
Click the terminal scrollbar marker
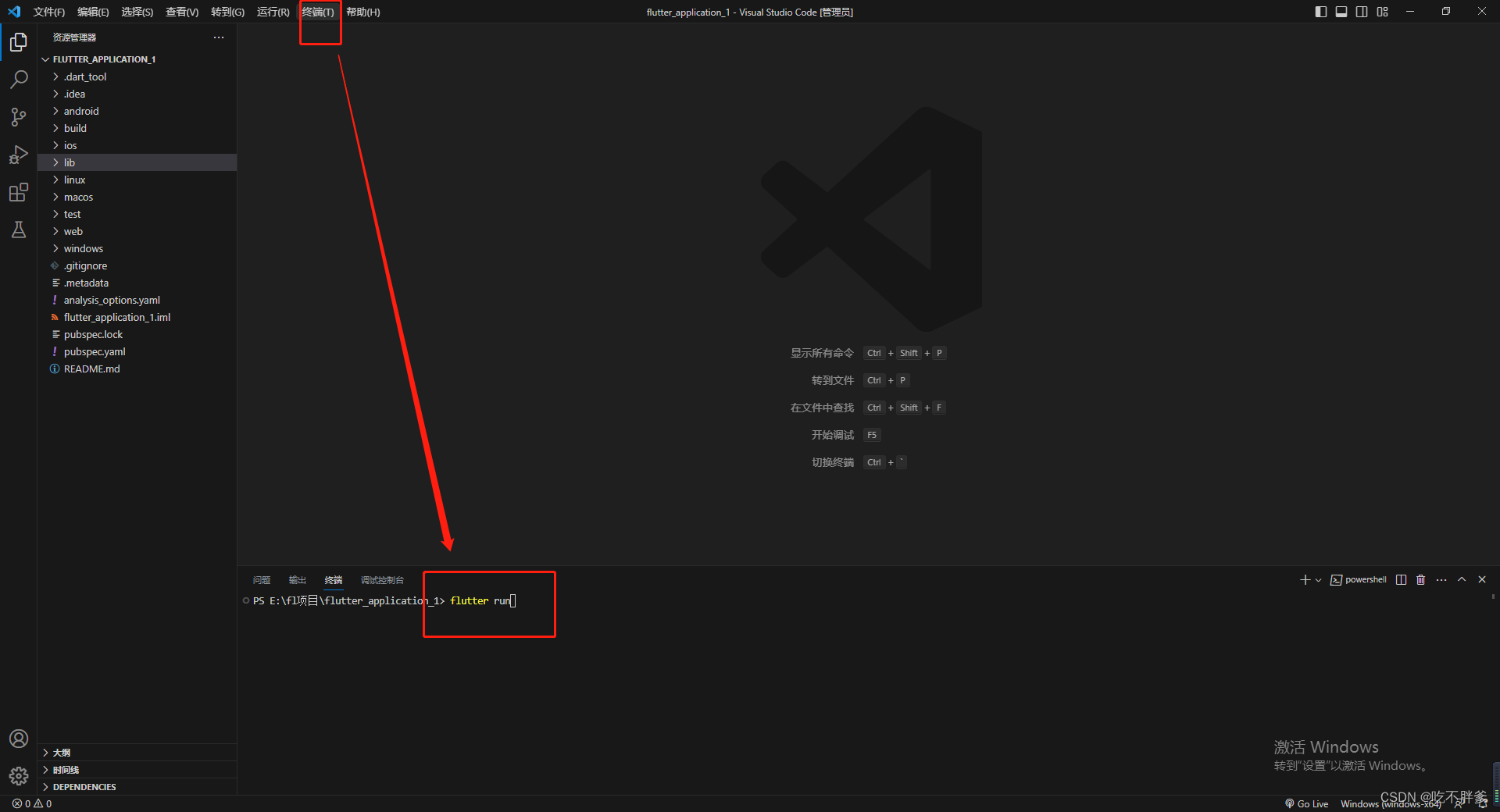pos(1493,597)
